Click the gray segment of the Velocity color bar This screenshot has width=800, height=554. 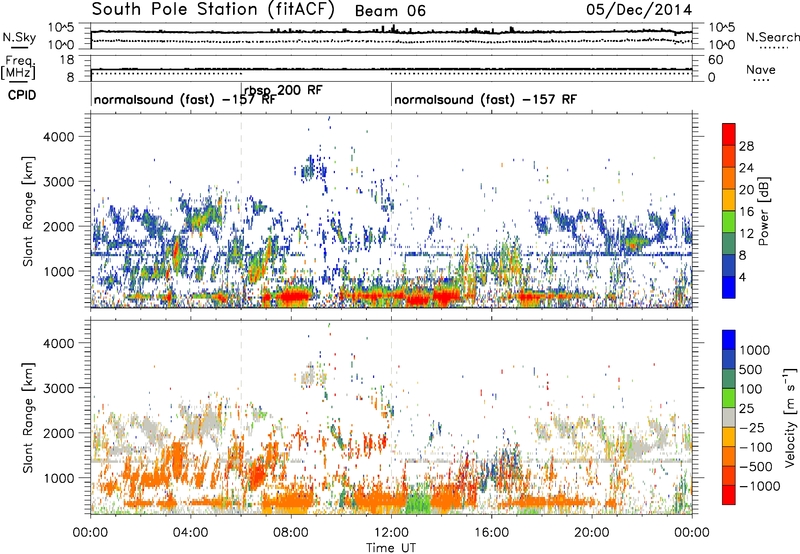pos(729,418)
